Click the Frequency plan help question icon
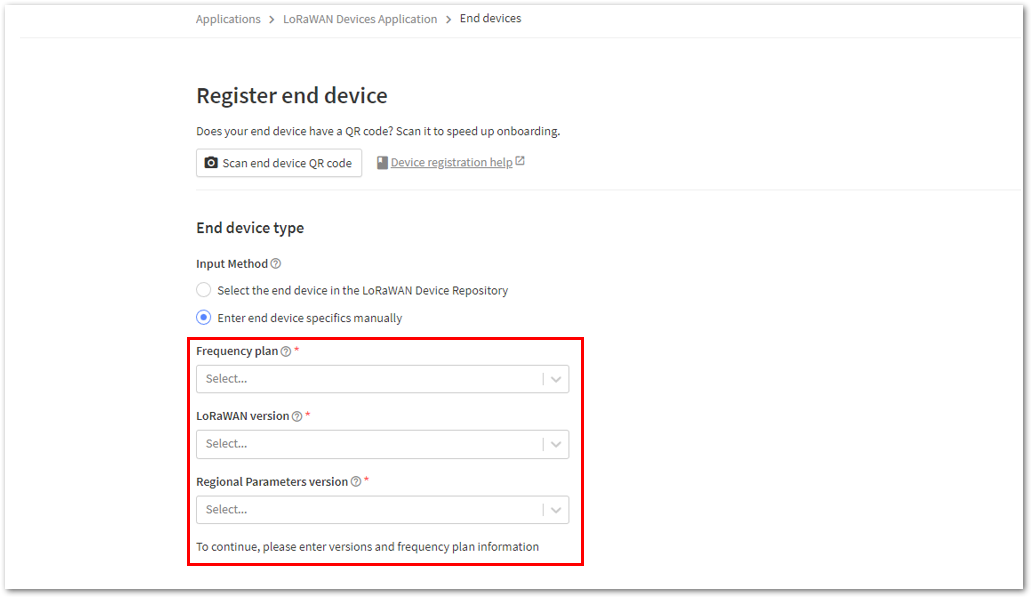The width and height of the screenshot is (1032, 598). pyautogui.click(x=286, y=351)
